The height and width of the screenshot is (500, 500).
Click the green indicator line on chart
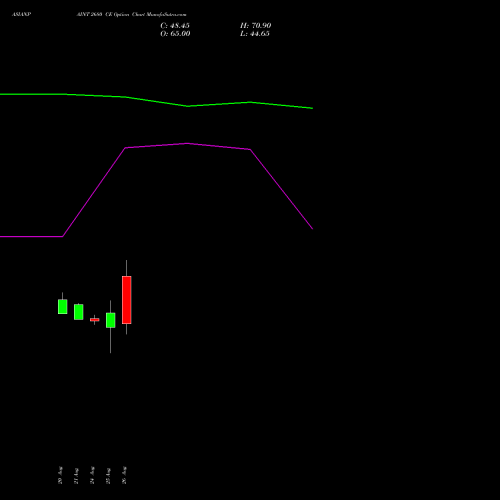pos(157,101)
